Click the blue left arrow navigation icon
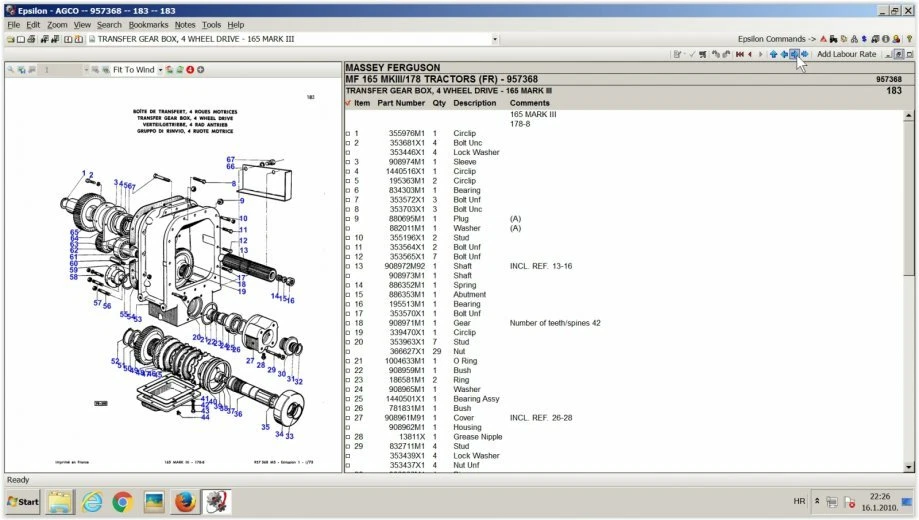Viewport: 919px width, 520px height. tap(784, 54)
